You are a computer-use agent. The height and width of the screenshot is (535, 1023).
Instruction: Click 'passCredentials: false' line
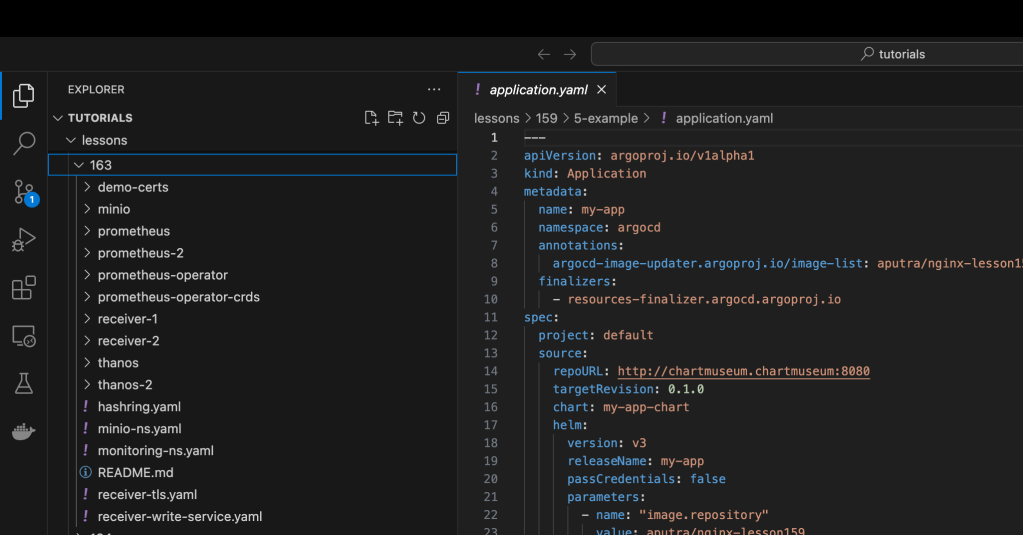tap(646, 479)
